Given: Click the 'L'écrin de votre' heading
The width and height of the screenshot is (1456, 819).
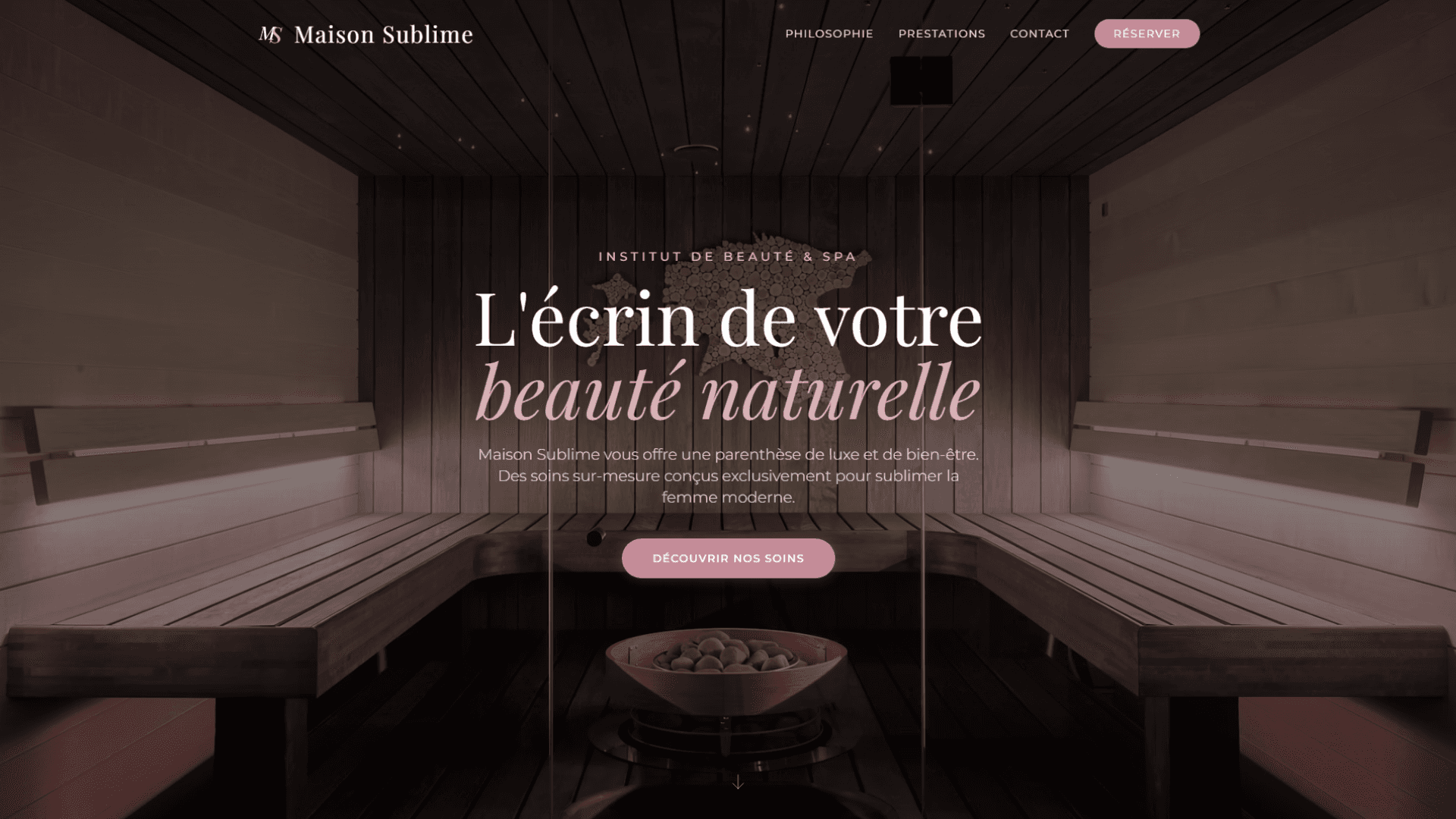Looking at the screenshot, I should point(728,319).
